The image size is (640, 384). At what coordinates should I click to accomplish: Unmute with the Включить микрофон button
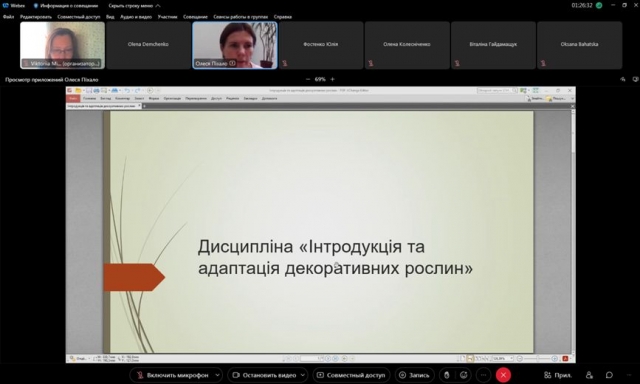[x=173, y=375]
